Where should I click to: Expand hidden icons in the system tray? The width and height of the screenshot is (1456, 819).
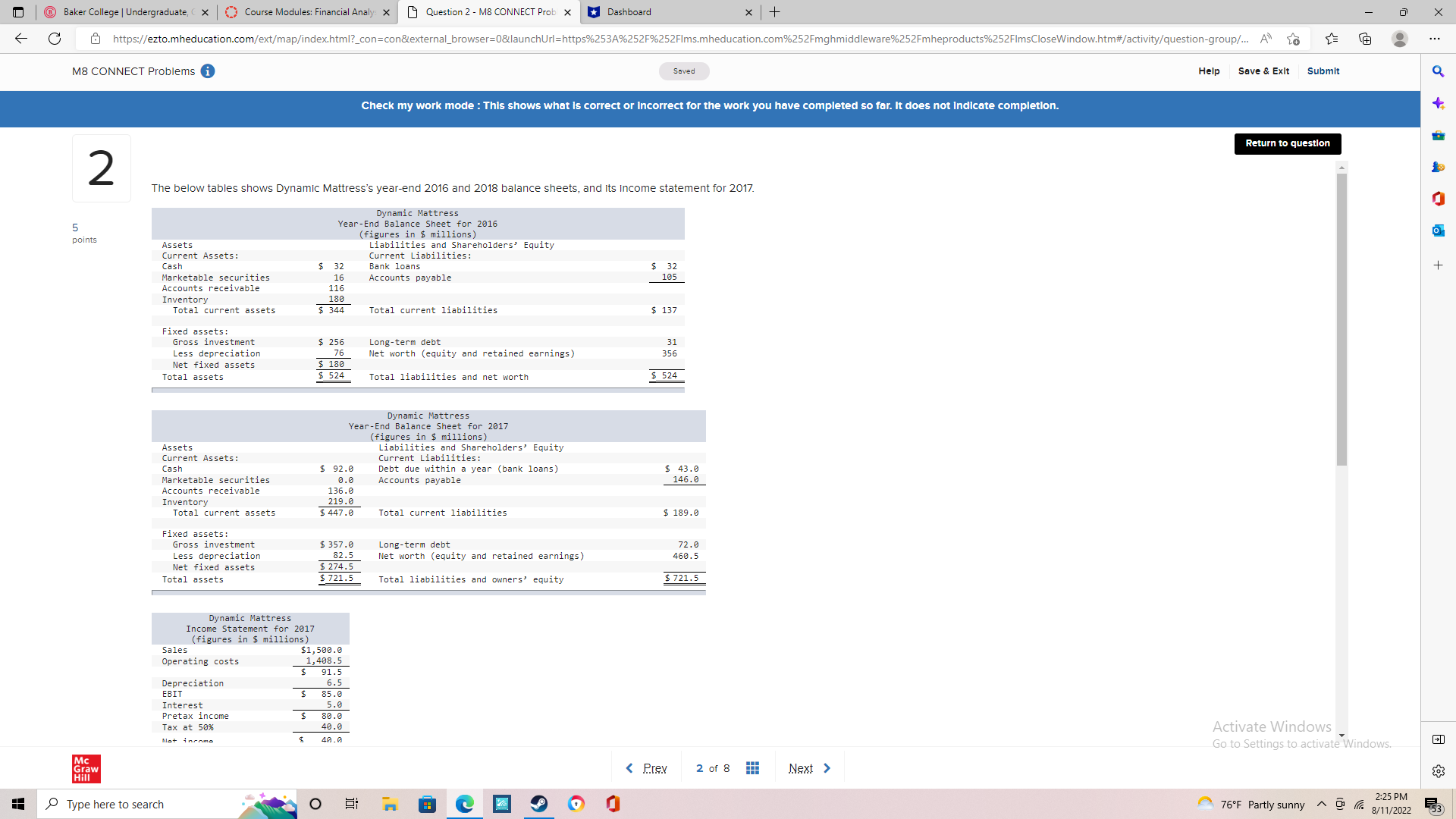point(1321,804)
